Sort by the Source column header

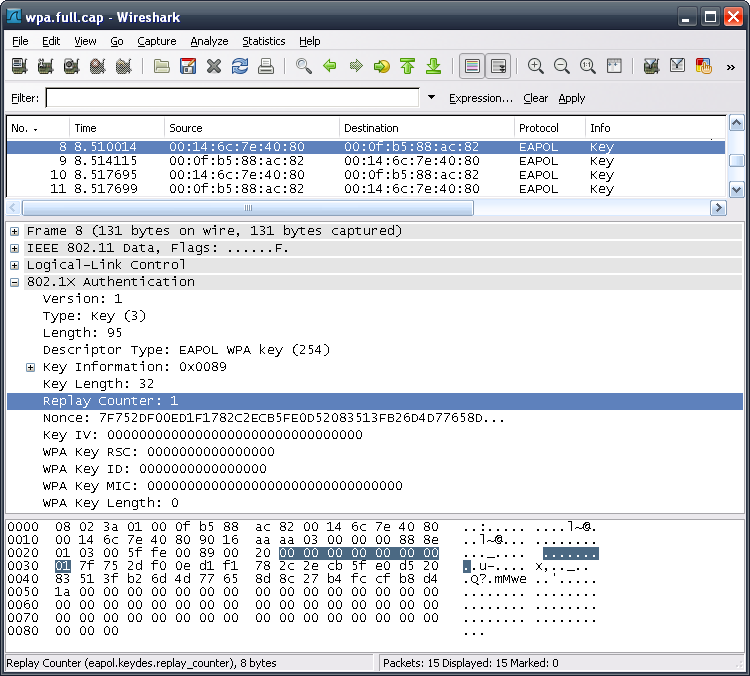[x=252, y=128]
